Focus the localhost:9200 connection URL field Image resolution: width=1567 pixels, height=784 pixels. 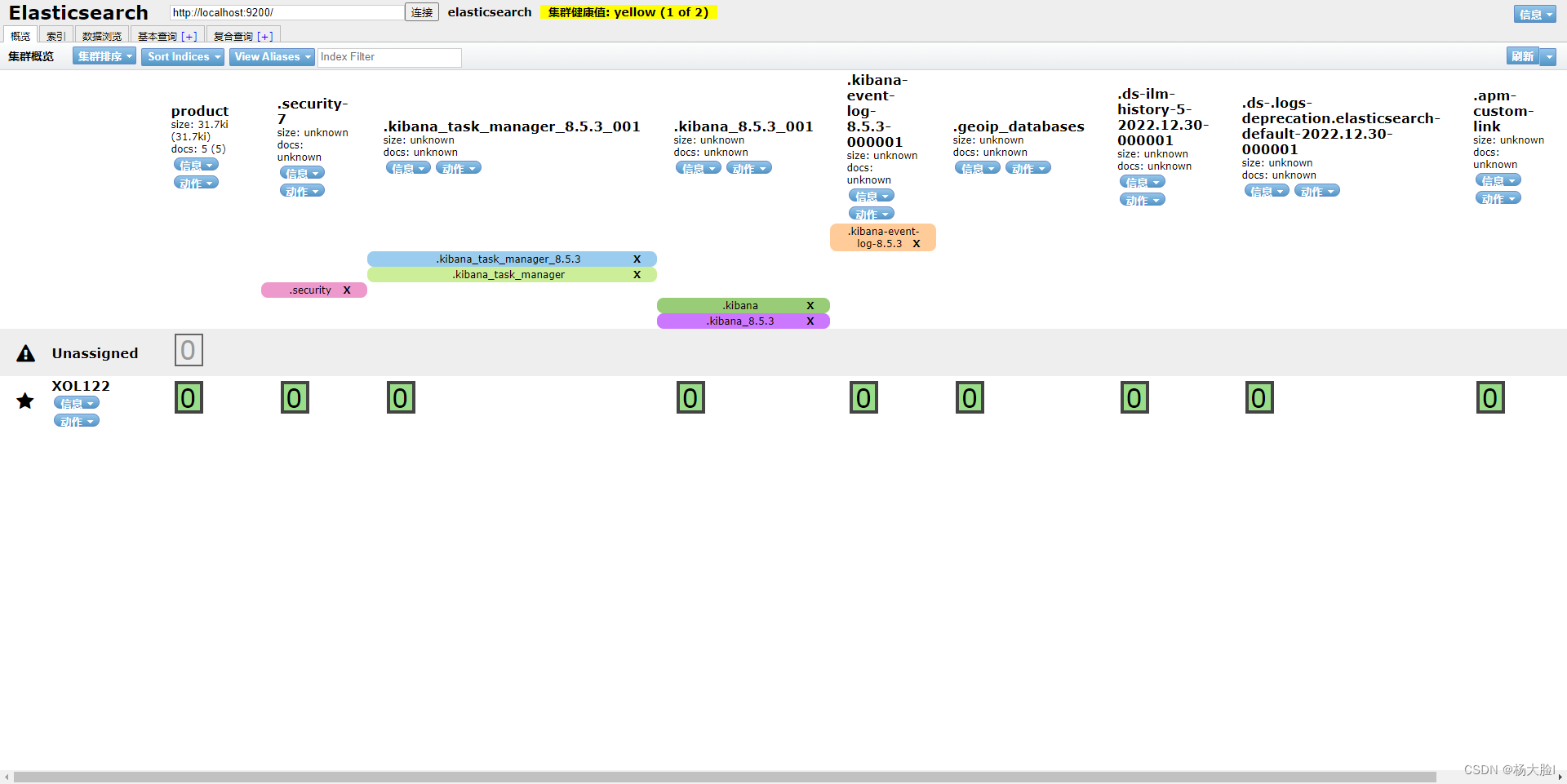point(286,12)
